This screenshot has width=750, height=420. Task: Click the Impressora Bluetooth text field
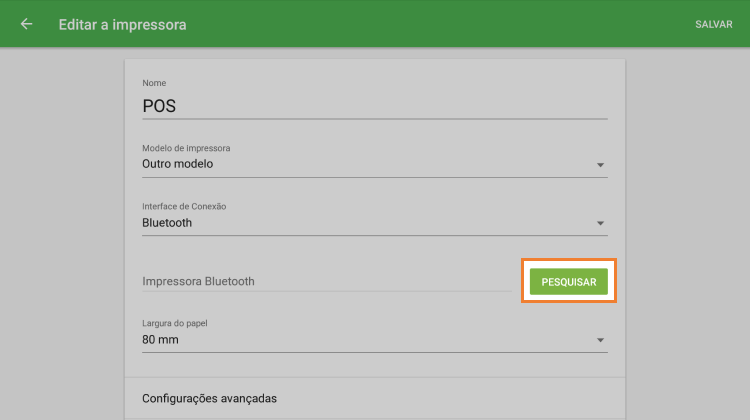tap(326, 281)
